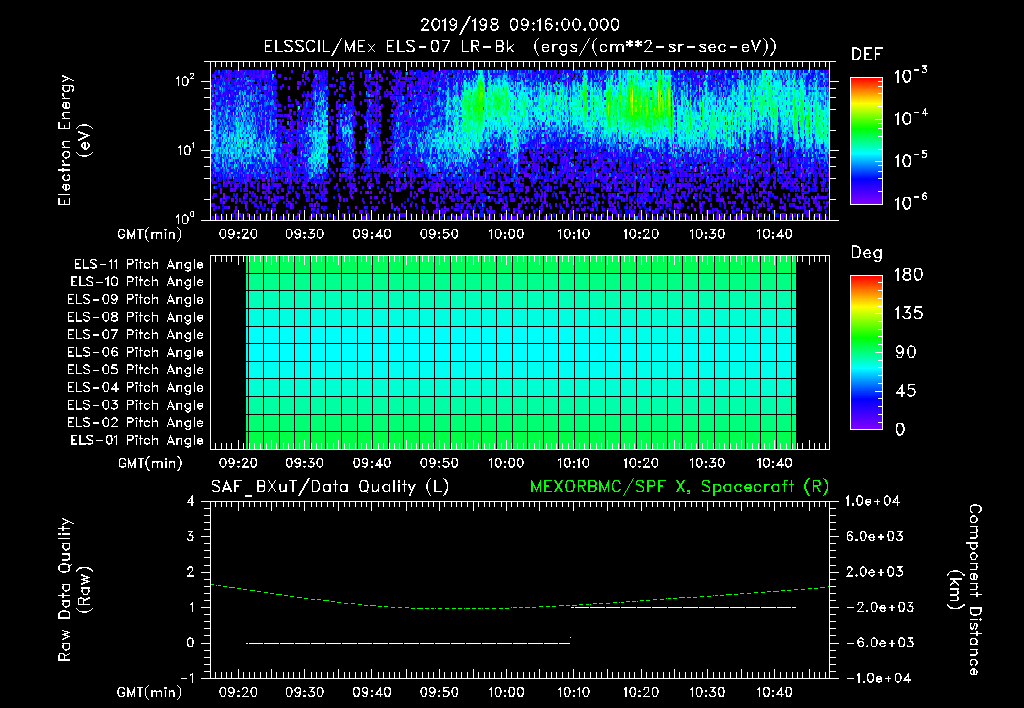Click the 10^-5 value on the DEF scale
Viewport: 1024px width, 708px height.
[910, 159]
